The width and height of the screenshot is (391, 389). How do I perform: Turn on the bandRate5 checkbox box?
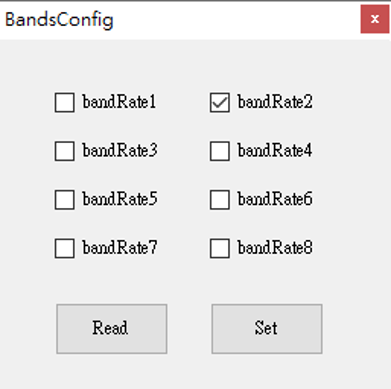tap(65, 200)
